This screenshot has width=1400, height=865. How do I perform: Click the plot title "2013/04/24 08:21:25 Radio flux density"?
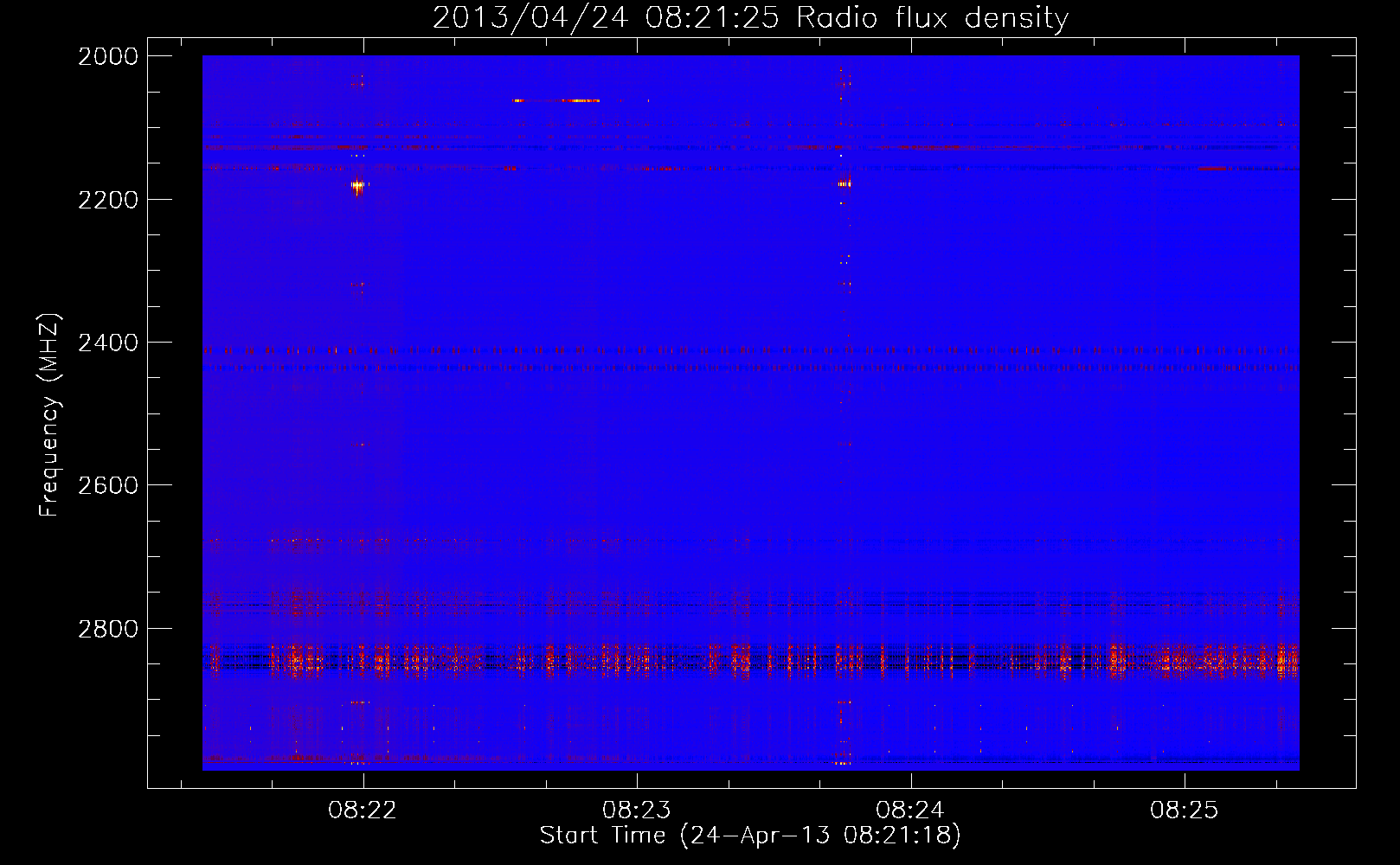click(x=750, y=18)
